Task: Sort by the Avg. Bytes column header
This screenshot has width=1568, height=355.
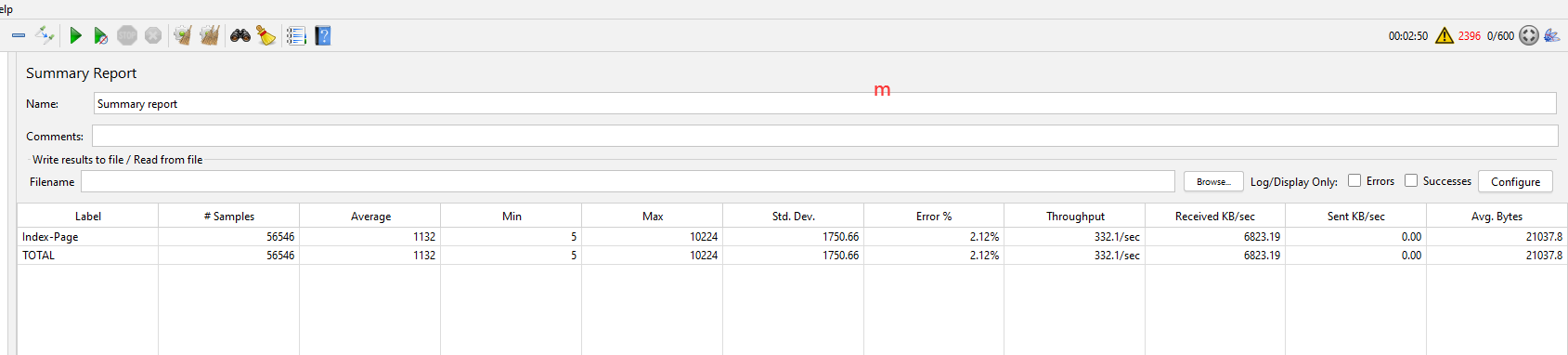Action: coord(1497,216)
